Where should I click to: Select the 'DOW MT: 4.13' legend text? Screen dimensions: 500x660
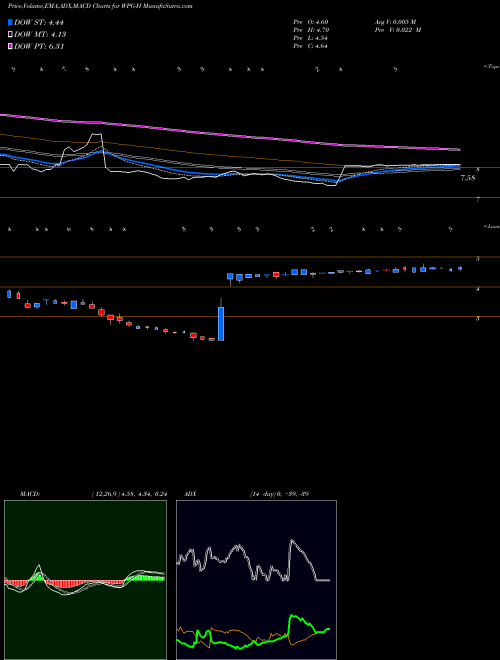40,35
